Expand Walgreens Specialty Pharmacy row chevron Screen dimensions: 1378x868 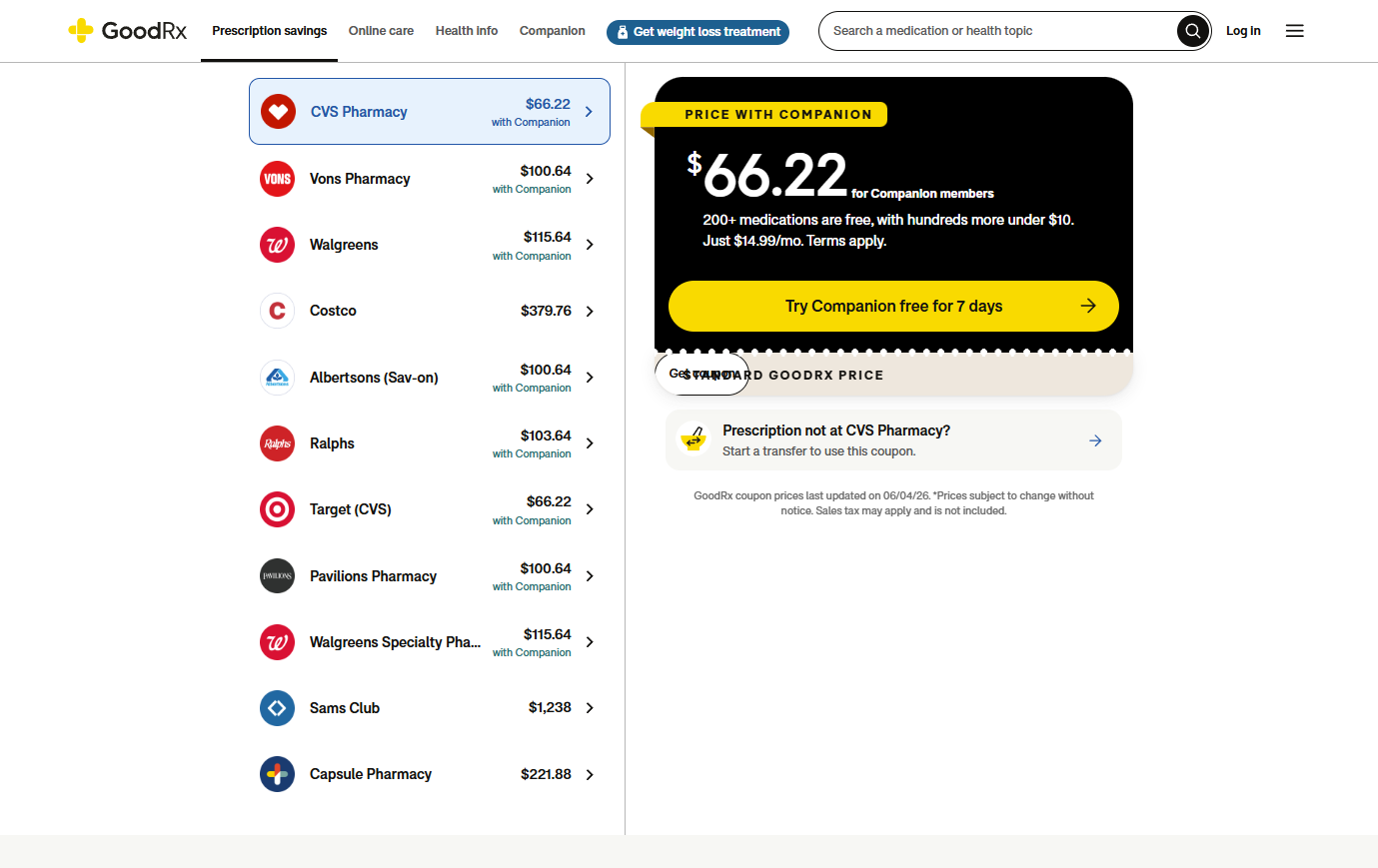point(590,642)
